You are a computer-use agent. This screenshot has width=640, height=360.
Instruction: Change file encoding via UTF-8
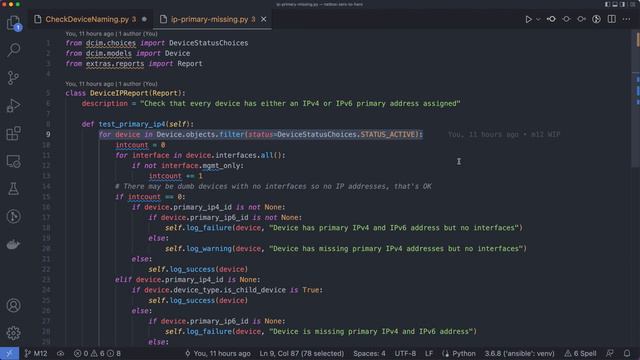point(405,353)
